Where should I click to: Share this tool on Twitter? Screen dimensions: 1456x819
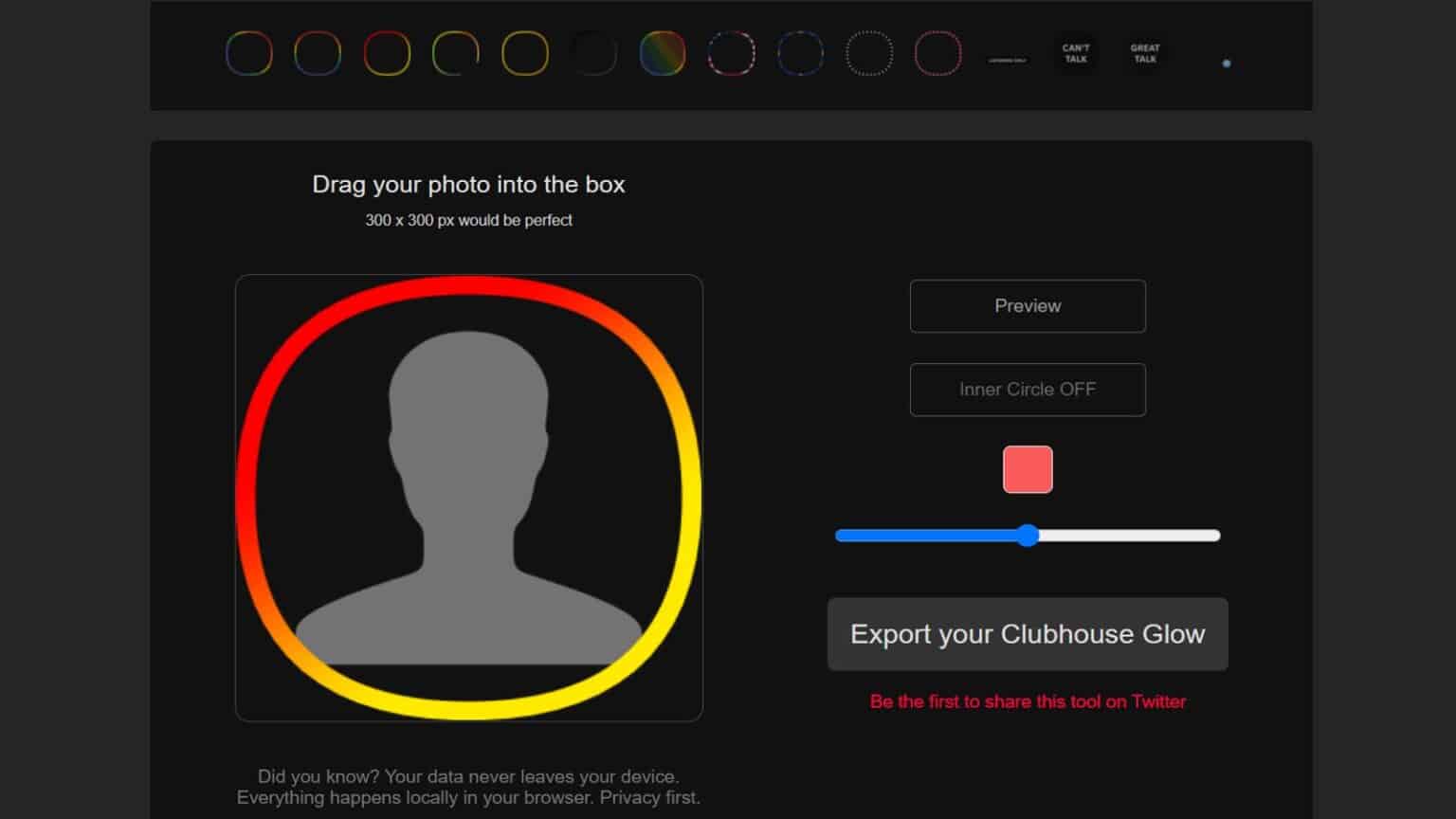[x=1028, y=701]
